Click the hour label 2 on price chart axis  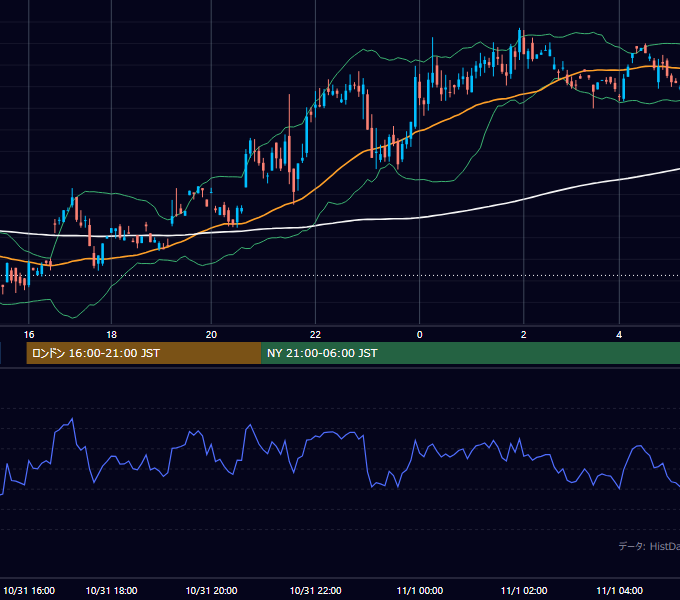[x=523, y=335]
